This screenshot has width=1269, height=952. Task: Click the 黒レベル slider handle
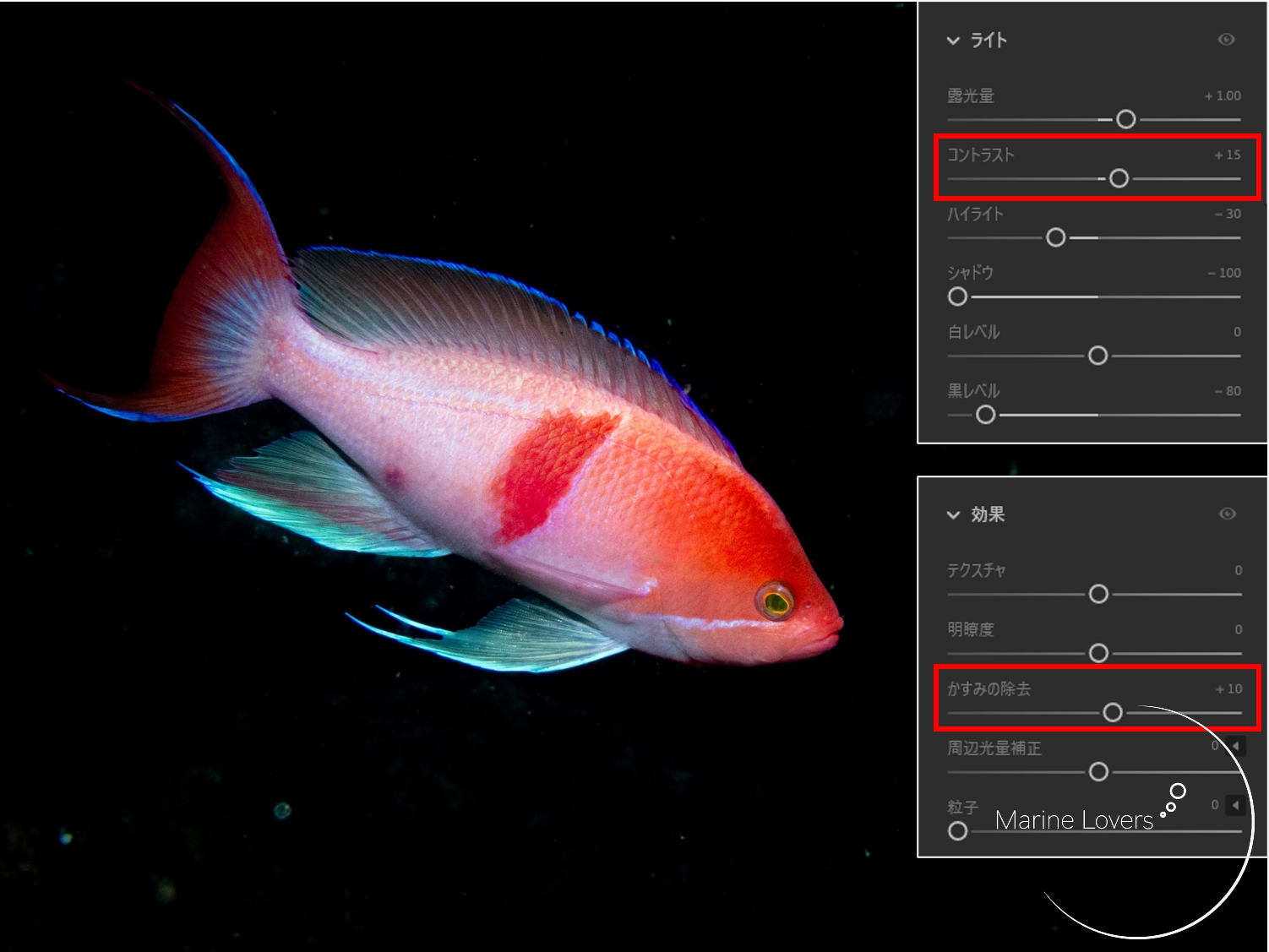pyautogui.click(x=985, y=416)
